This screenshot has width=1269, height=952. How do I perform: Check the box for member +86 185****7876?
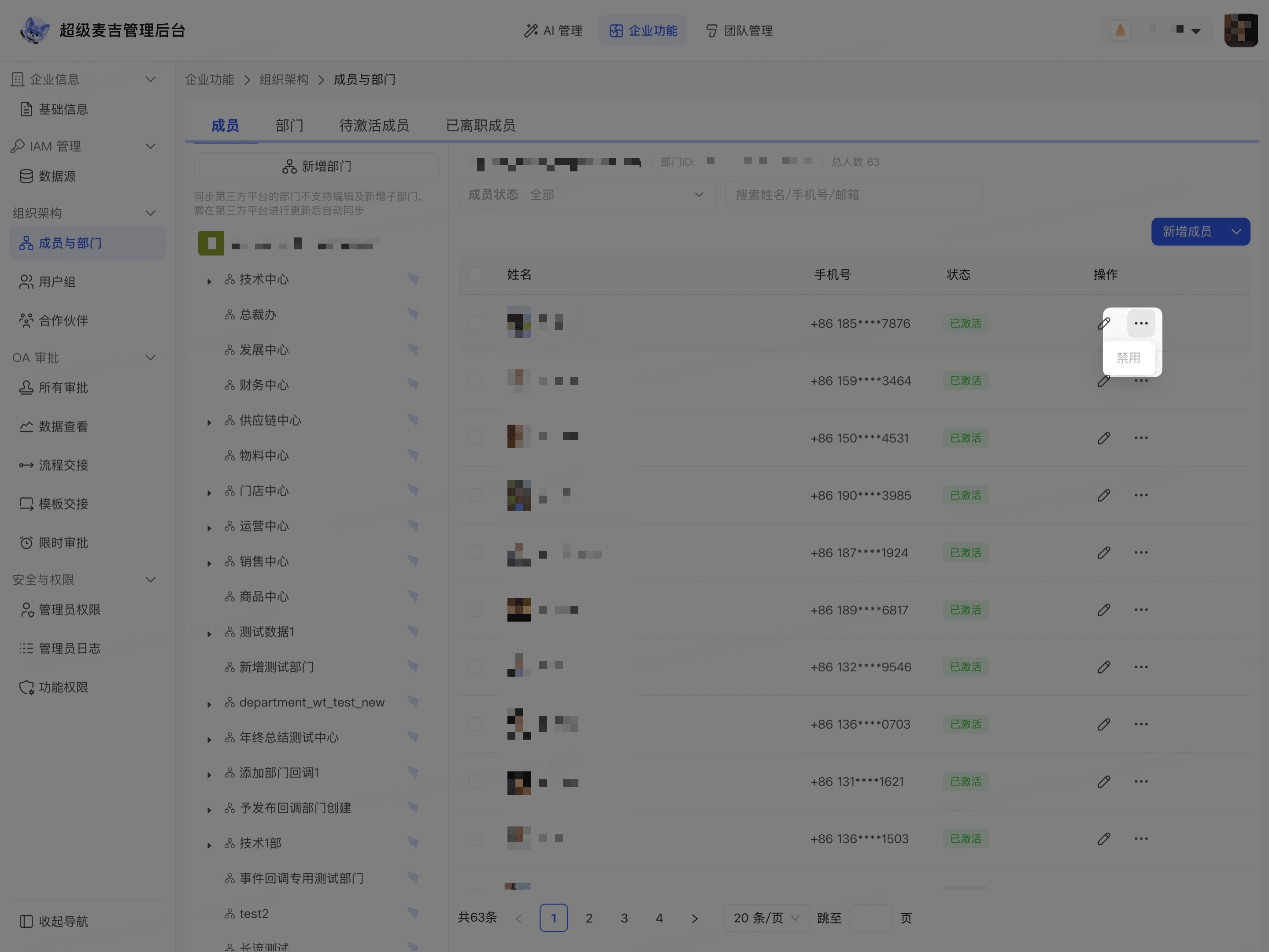point(475,323)
